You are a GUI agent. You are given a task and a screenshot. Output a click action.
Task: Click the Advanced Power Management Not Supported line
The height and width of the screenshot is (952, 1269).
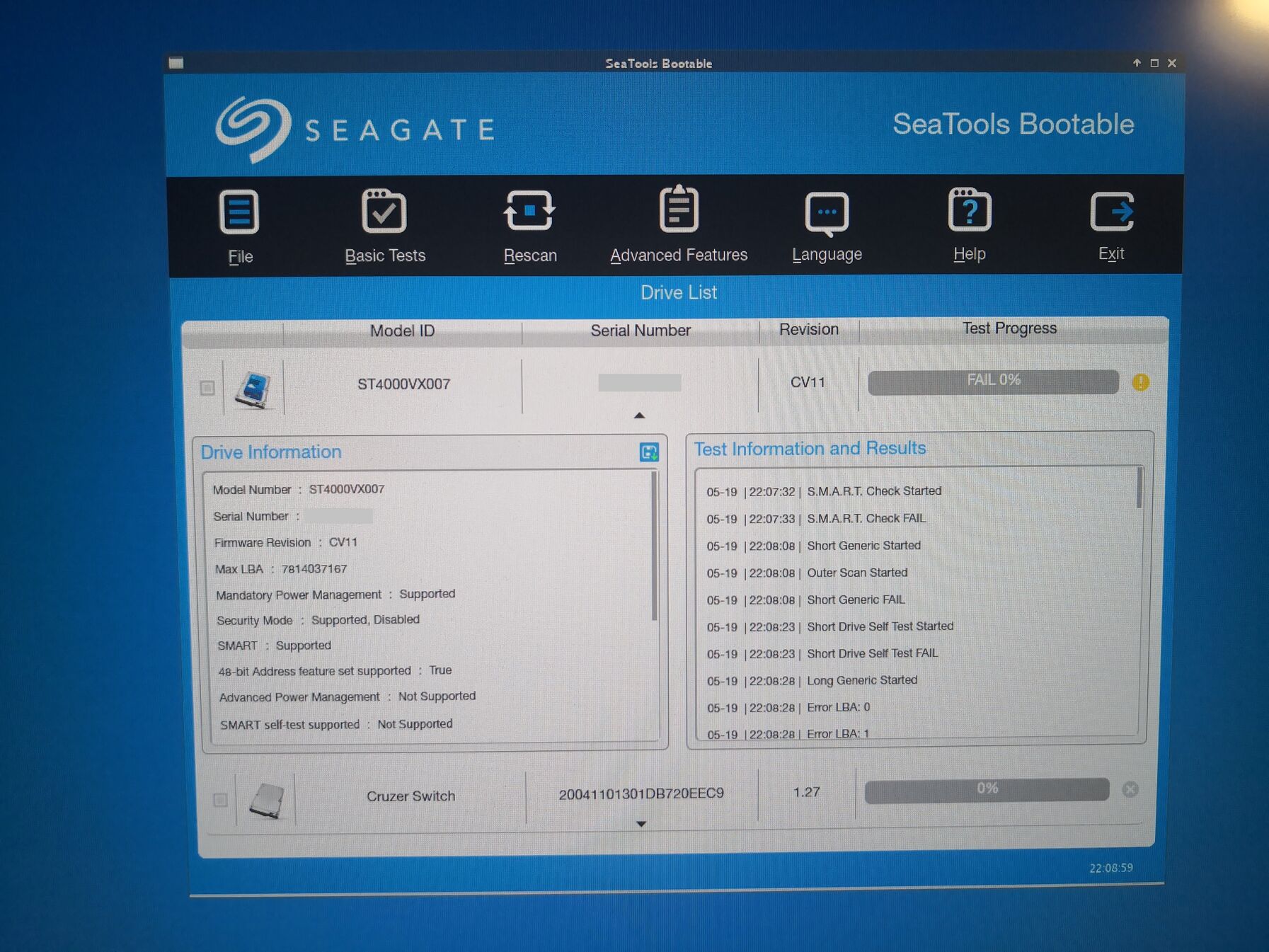click(x=348, y=697)
